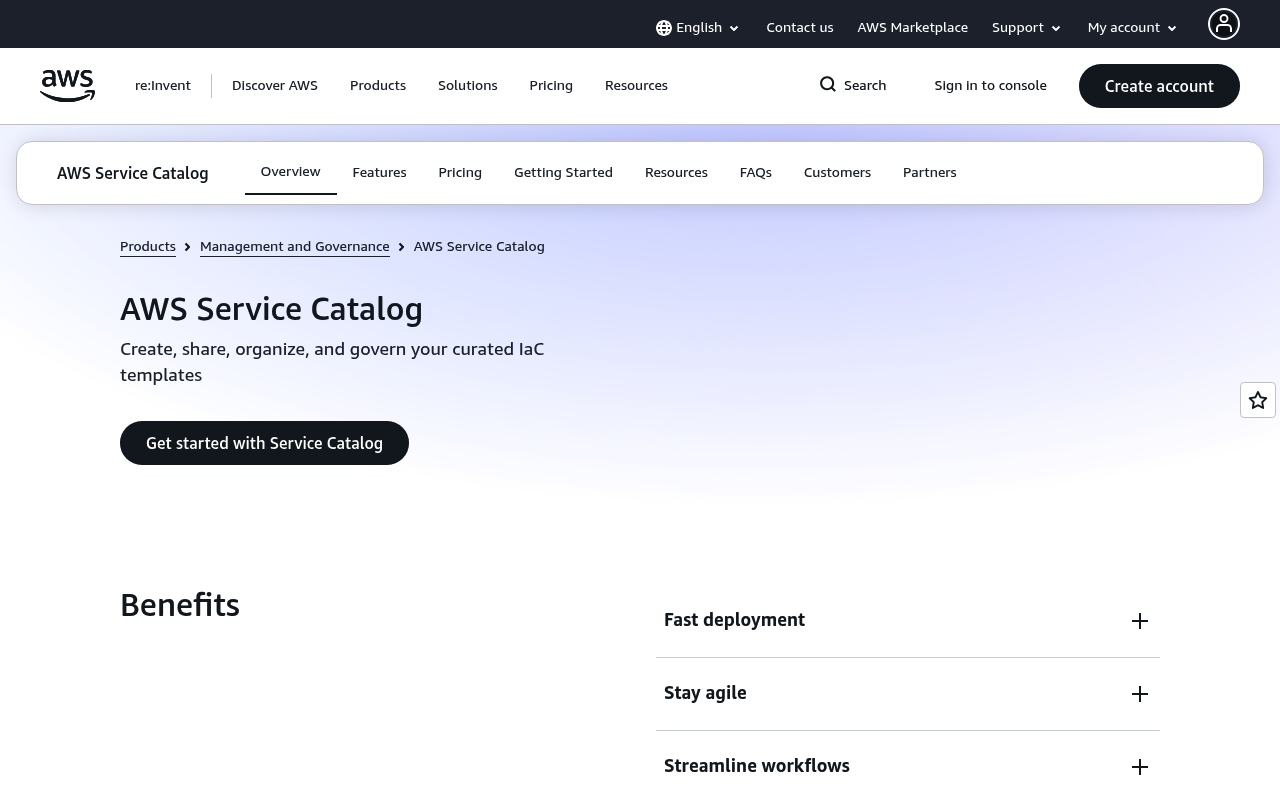The image size is (1280, 800).
Task: Open the Products menu
Action: pos(378,86)
